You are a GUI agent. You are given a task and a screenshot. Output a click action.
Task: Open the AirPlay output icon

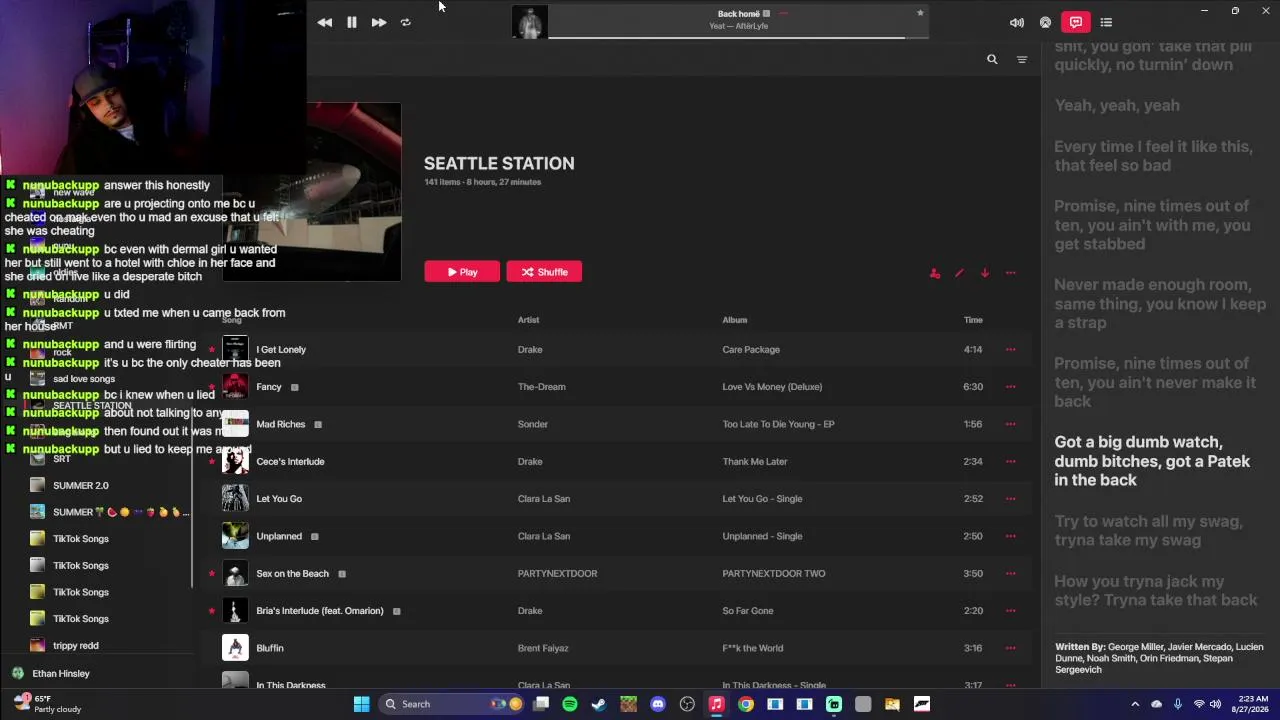click(x=1045, y=22)
